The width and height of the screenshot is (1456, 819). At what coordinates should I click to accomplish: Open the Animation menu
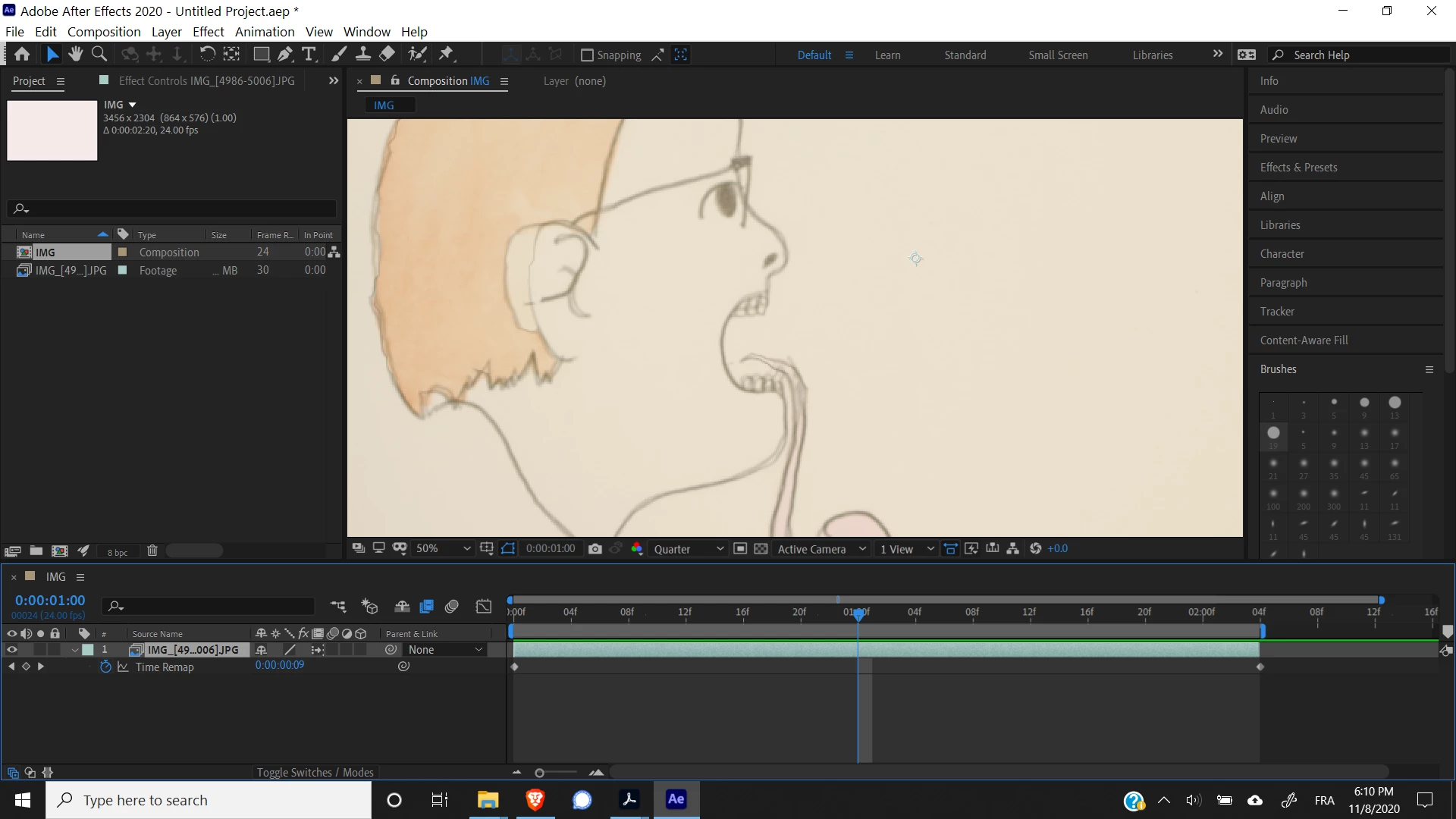click(264, 32)
